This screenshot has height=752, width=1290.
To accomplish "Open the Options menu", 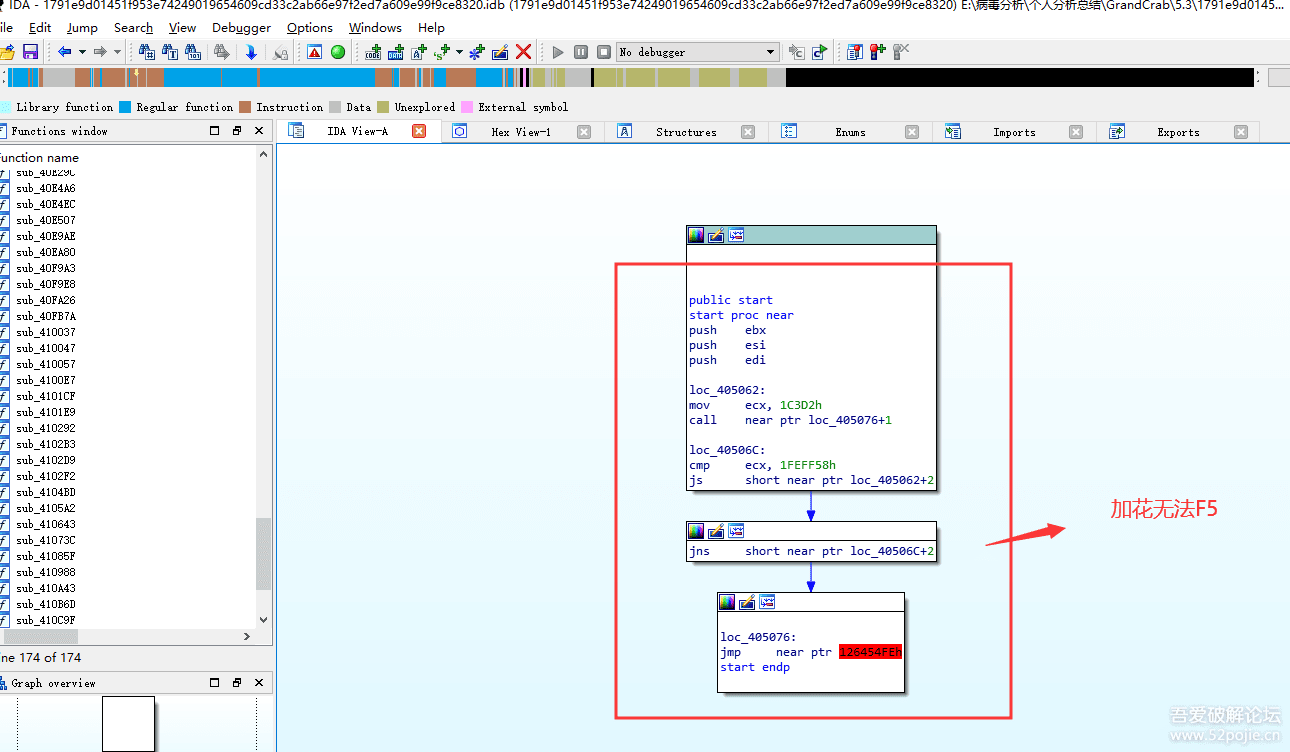I will click(x=310, y=27).
